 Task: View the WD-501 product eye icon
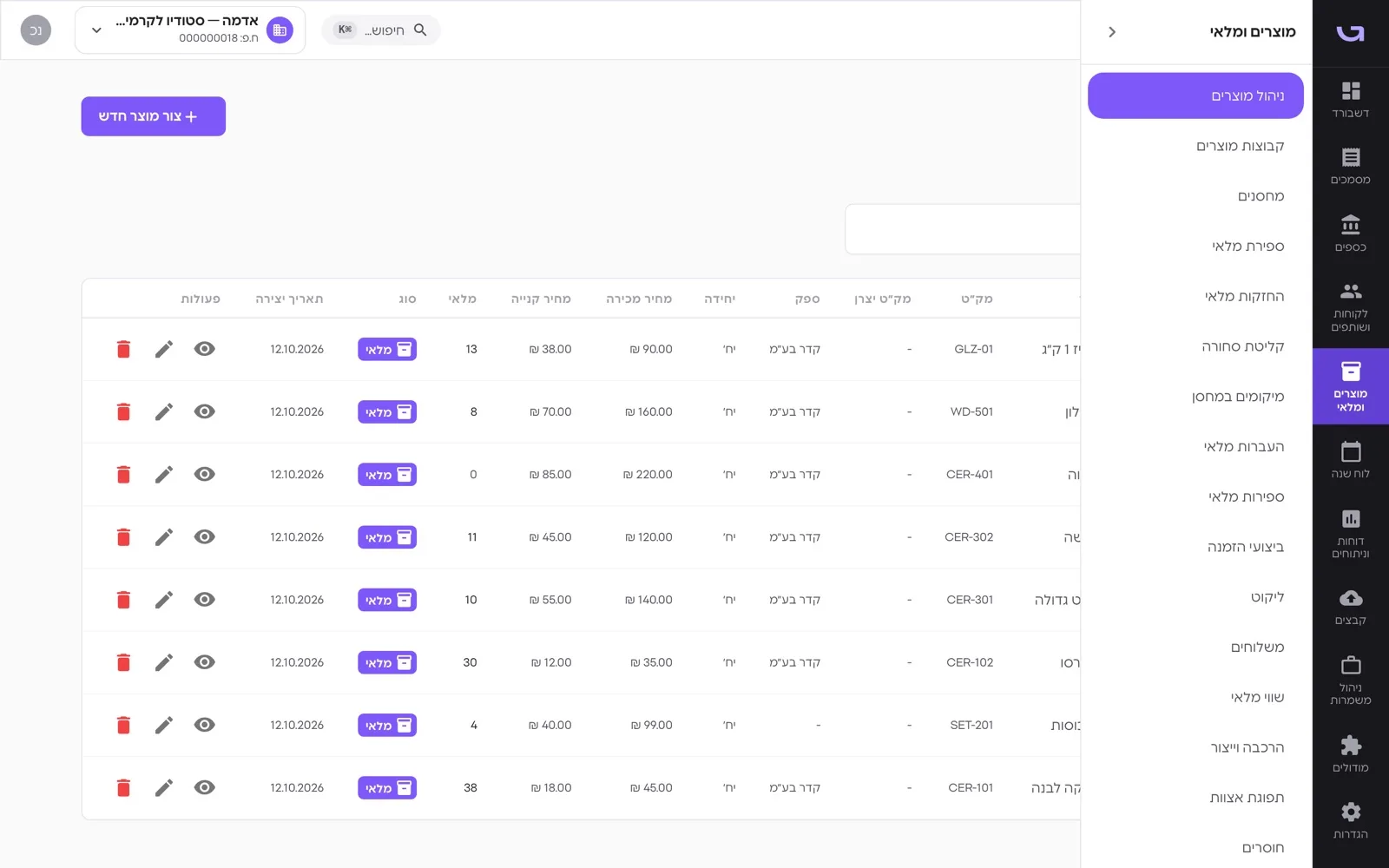pyautogui.click(x=204, y=411)
